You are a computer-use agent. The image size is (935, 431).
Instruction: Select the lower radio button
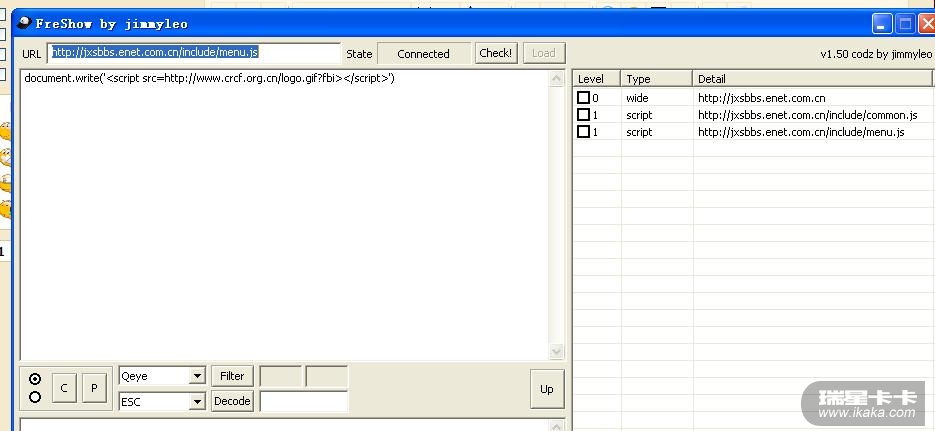pyautogui.click(x=35, y=397)
